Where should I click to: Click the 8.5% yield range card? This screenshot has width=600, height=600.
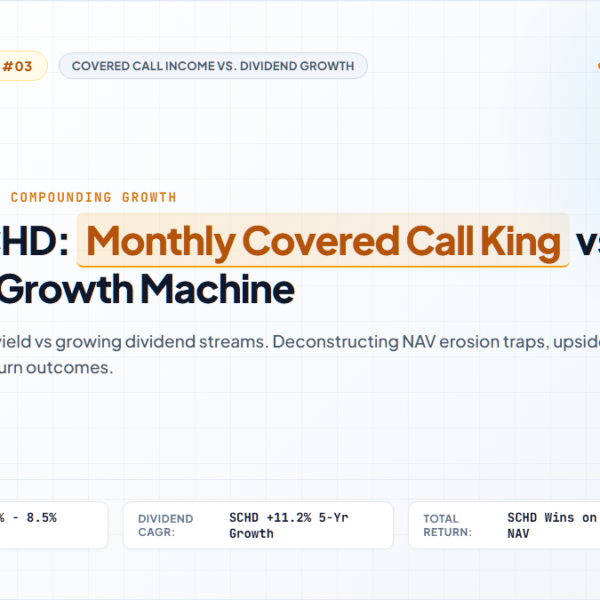click(x=54, y=525)
